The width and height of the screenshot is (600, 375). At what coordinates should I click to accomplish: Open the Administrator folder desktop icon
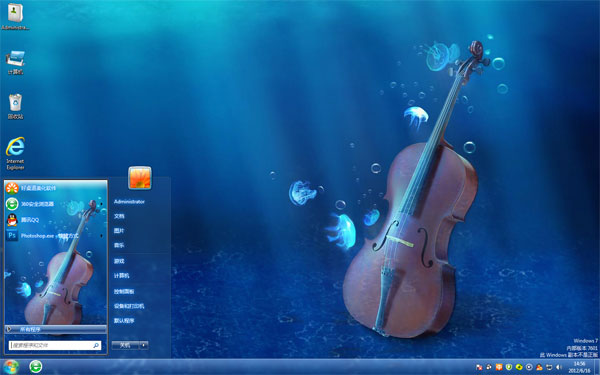[15, 16]
